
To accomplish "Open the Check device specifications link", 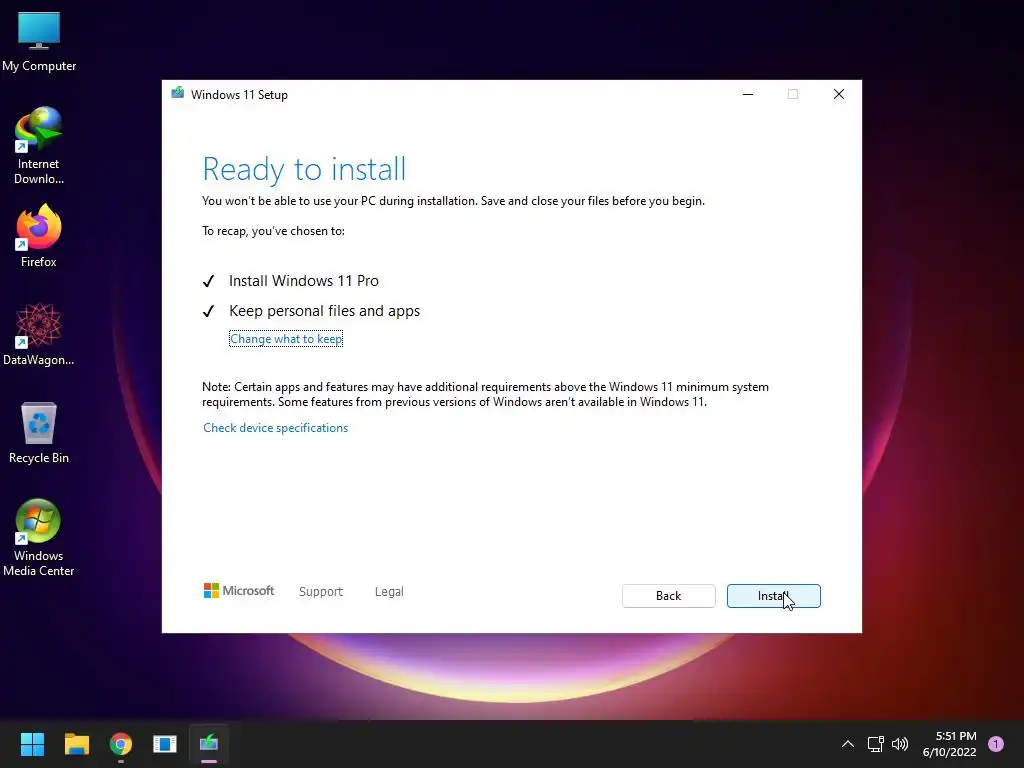I will point(276,428).
